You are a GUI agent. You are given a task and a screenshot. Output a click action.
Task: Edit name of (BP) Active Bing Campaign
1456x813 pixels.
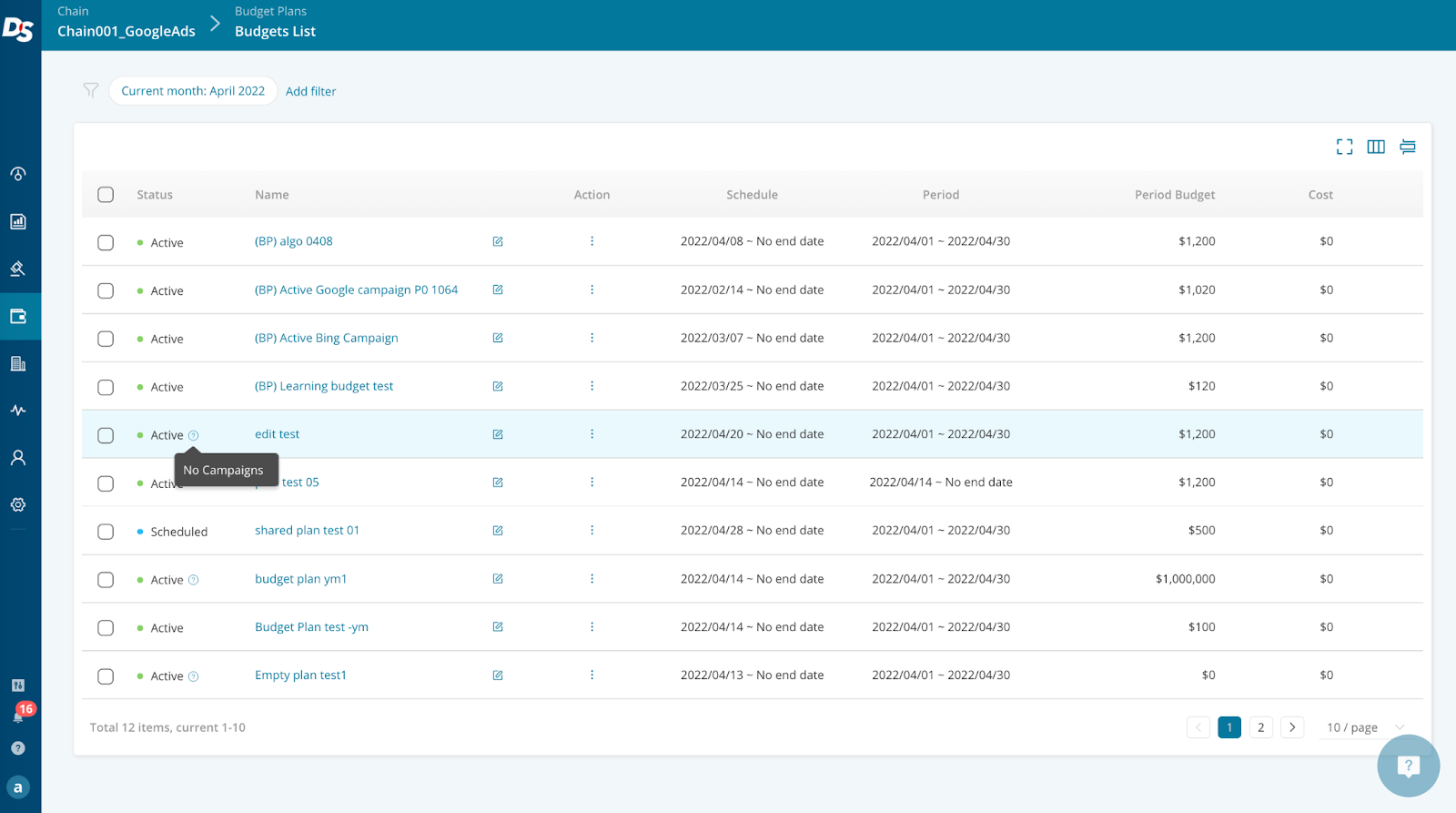pos(498,338)
